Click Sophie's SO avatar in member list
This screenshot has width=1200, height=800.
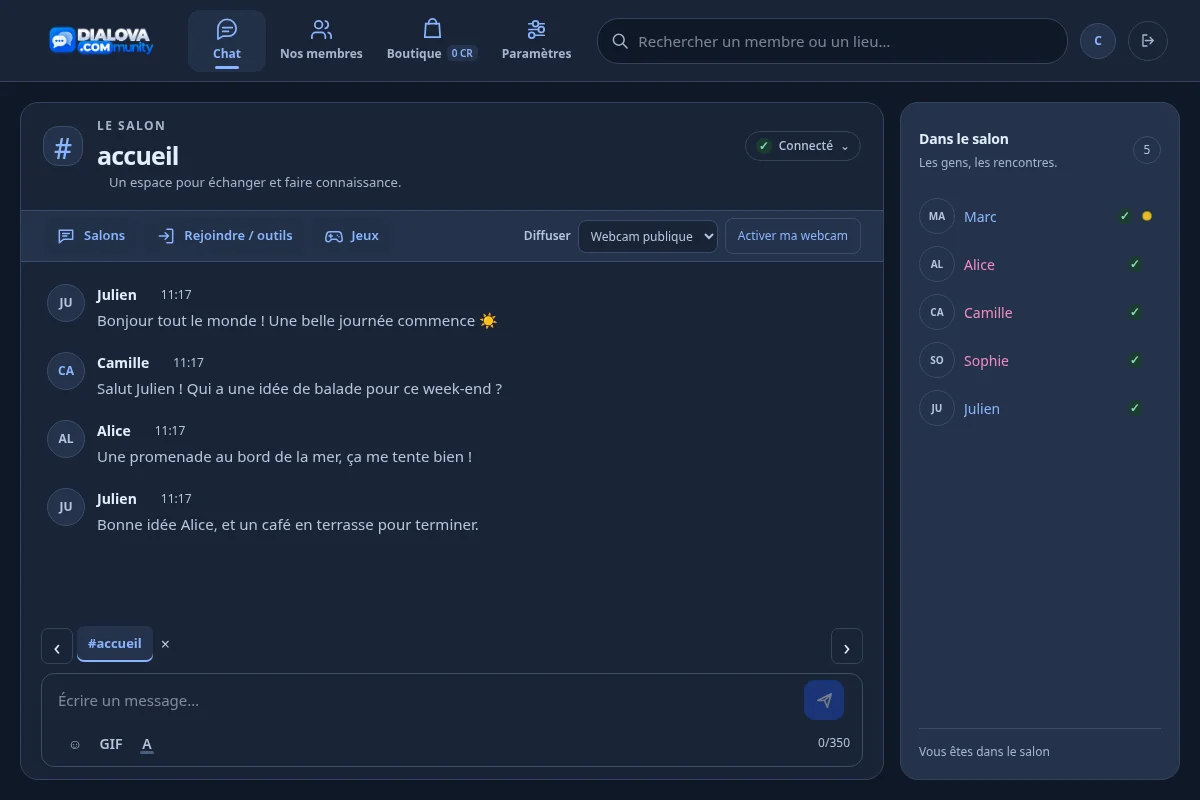click(937, 360)
